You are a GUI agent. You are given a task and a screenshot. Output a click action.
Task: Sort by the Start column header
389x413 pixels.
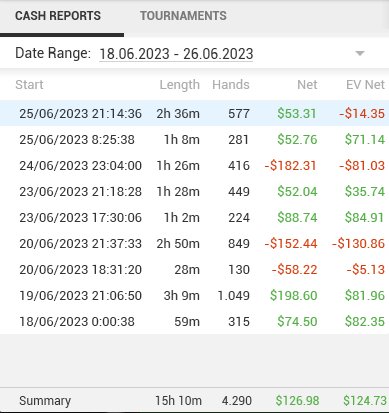29,85
